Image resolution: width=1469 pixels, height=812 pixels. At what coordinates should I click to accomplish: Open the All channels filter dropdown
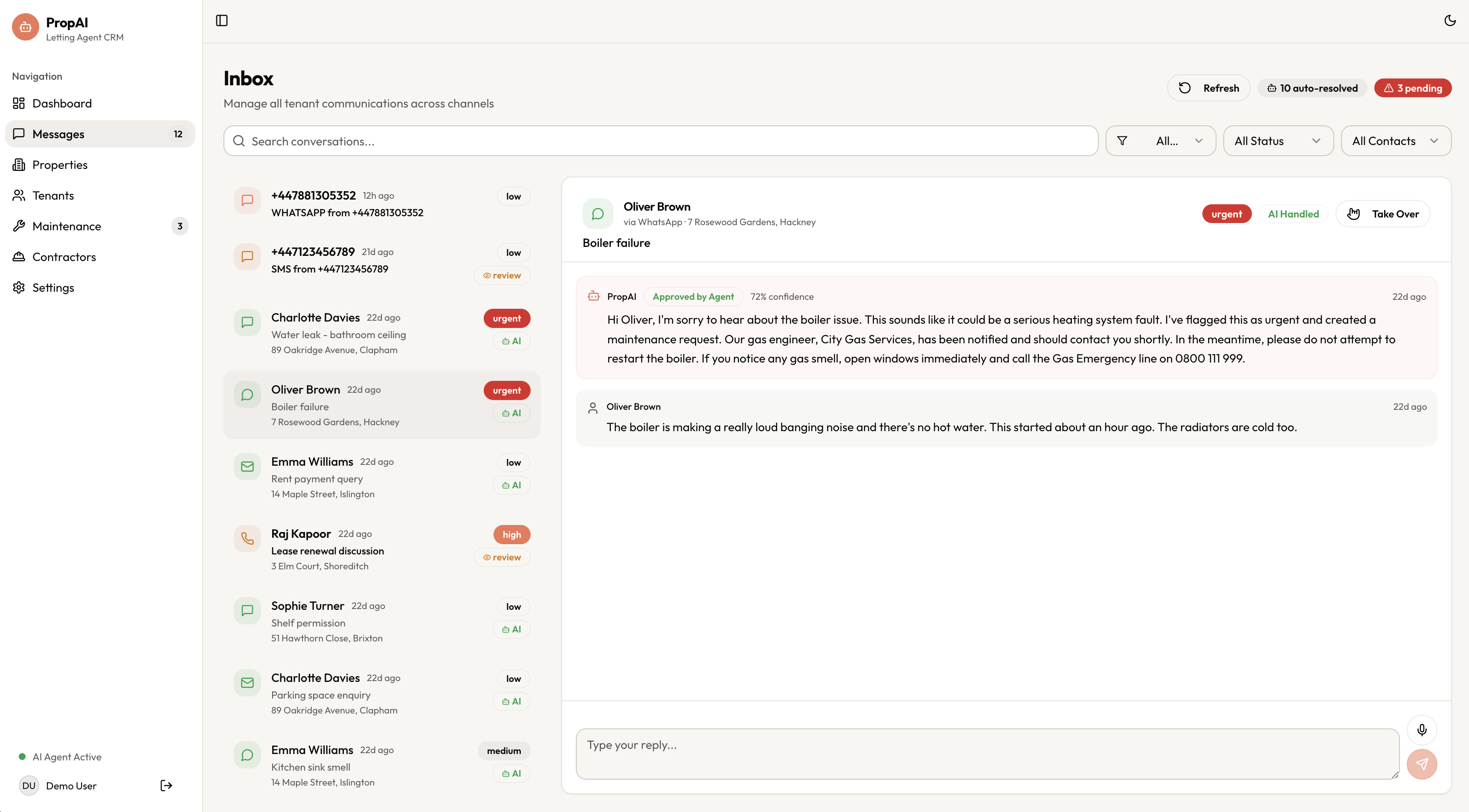(x=1161, y=141)
